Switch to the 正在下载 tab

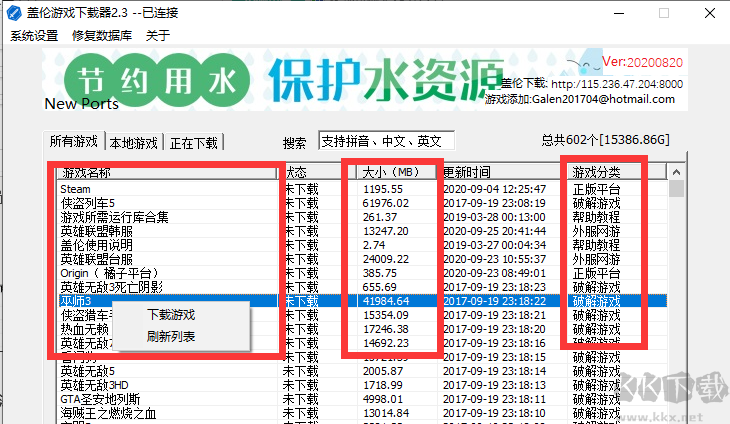pos(194,143)
